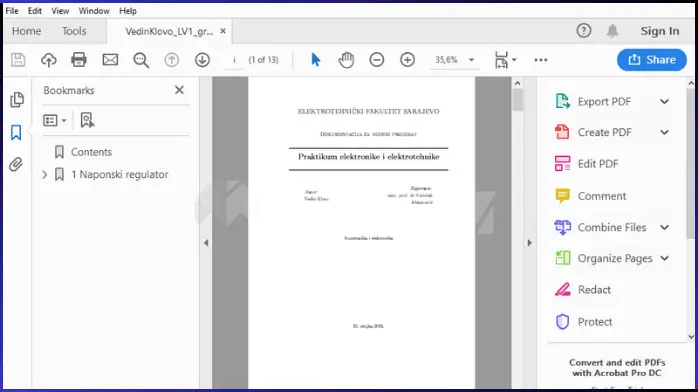Collapse the left navigation pane arrow

tap(206, 242)
